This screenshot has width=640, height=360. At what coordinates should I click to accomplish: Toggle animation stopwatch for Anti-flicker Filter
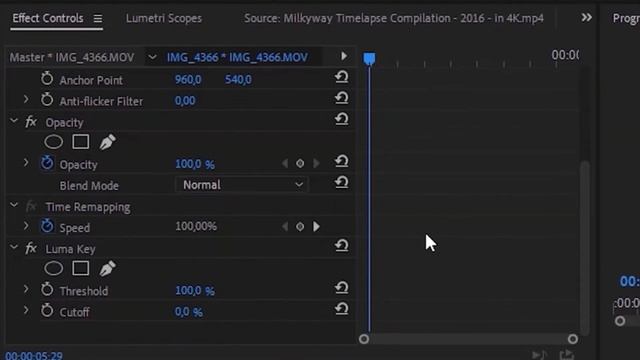click(47, 99)
